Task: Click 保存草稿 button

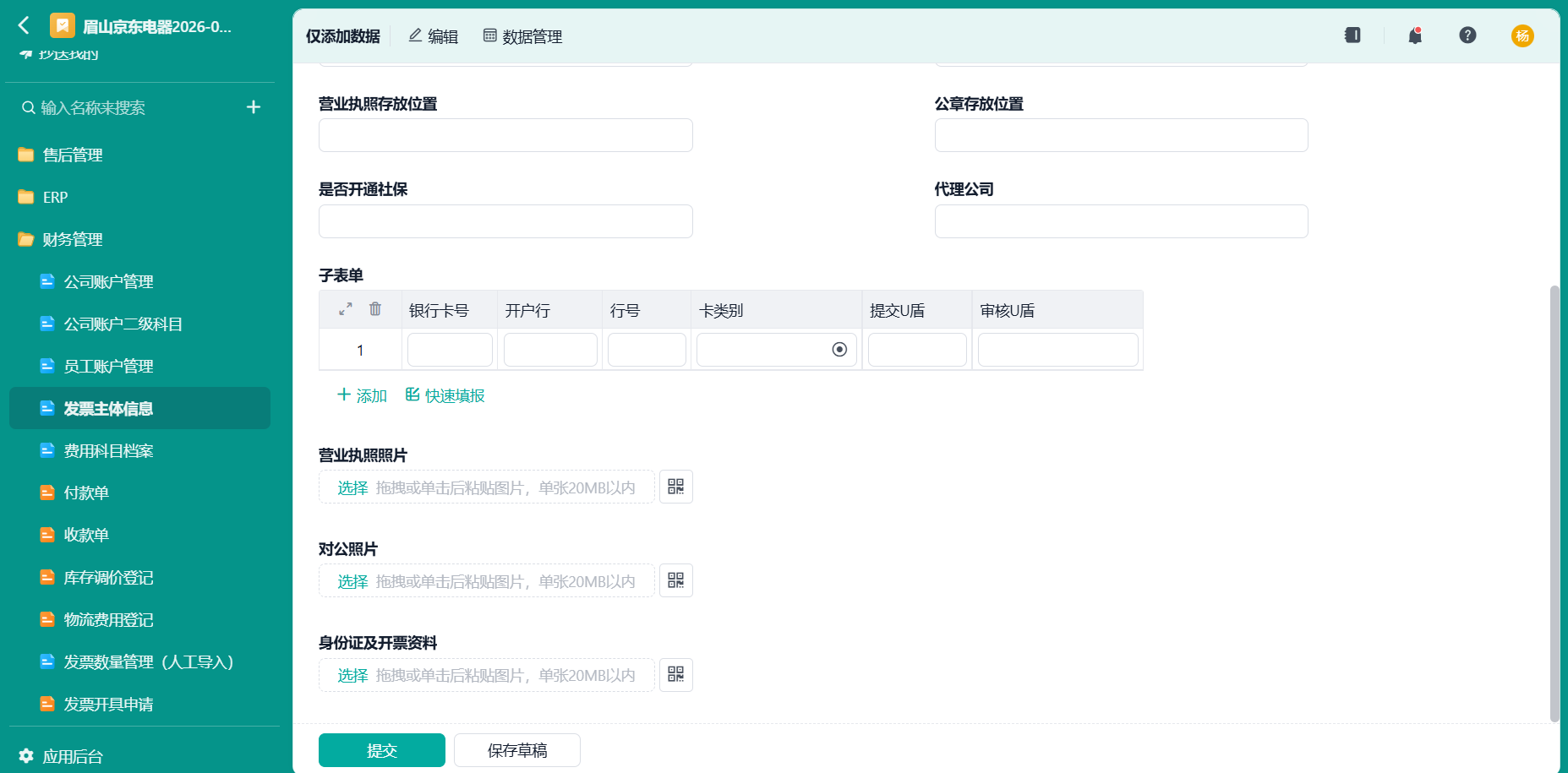Action: (x=517, y=750)
